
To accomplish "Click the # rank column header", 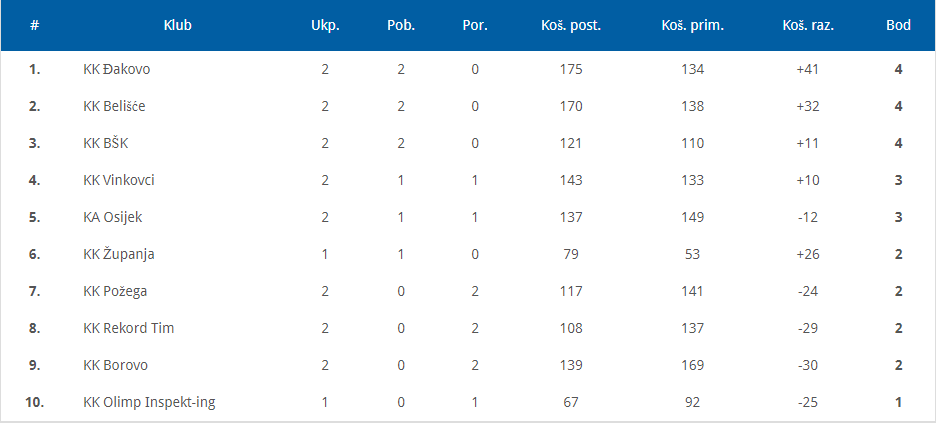I will 35,25.
